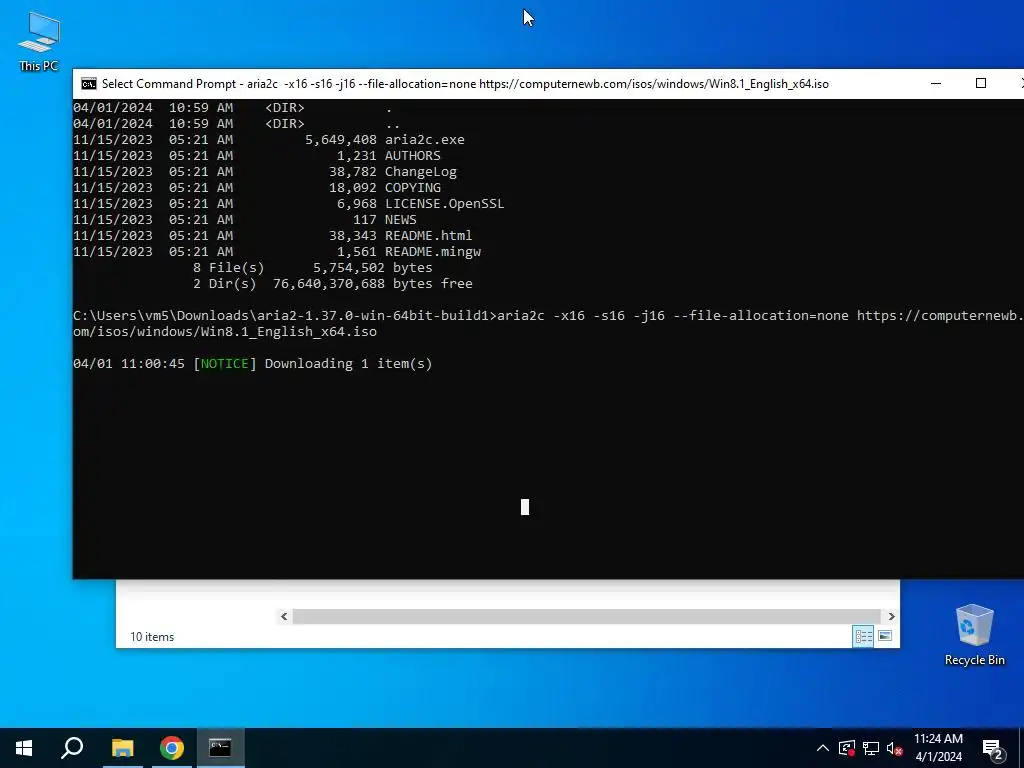1024x768 pixels.
Task: Click Explorer scrollbar right arrow
Action: click(x=891, y=616)
